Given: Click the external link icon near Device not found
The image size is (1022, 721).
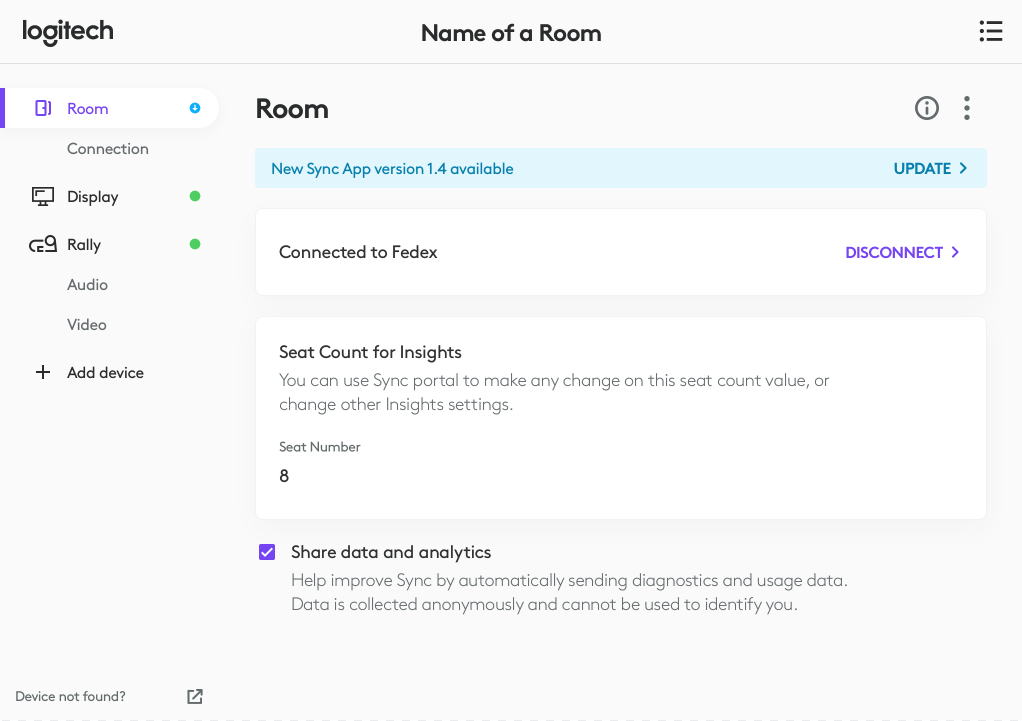Looking at the screenshot, I should tap(194, 696).
